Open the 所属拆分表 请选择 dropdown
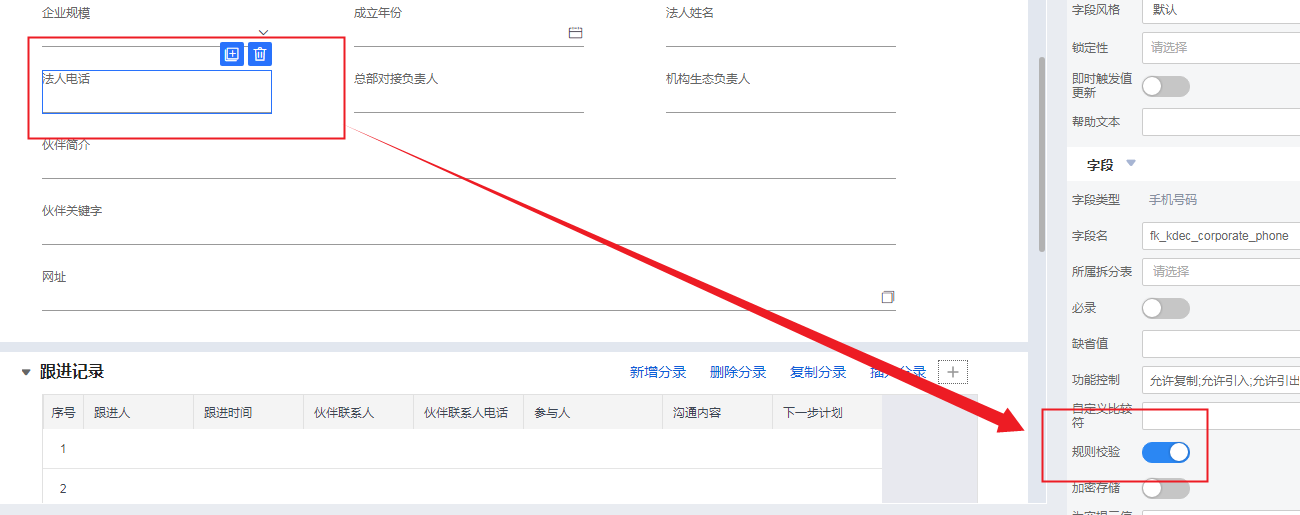Screen dimensions: 1300x515 point(1221,271)
